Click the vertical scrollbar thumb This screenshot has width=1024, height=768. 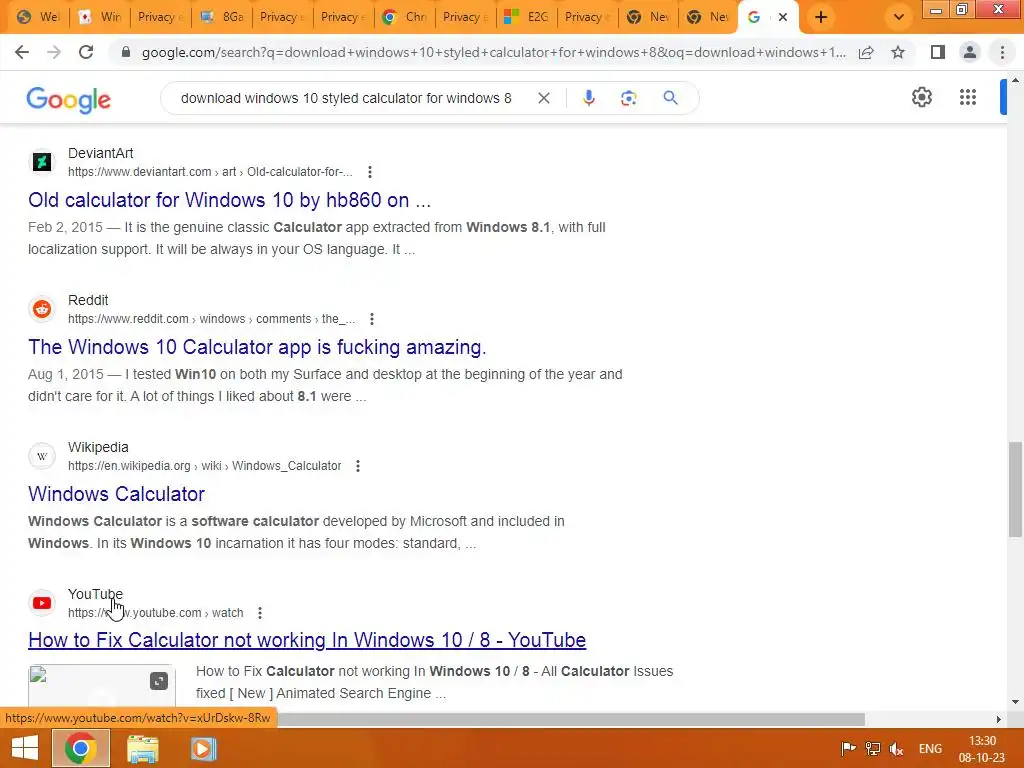(1015, 489)
